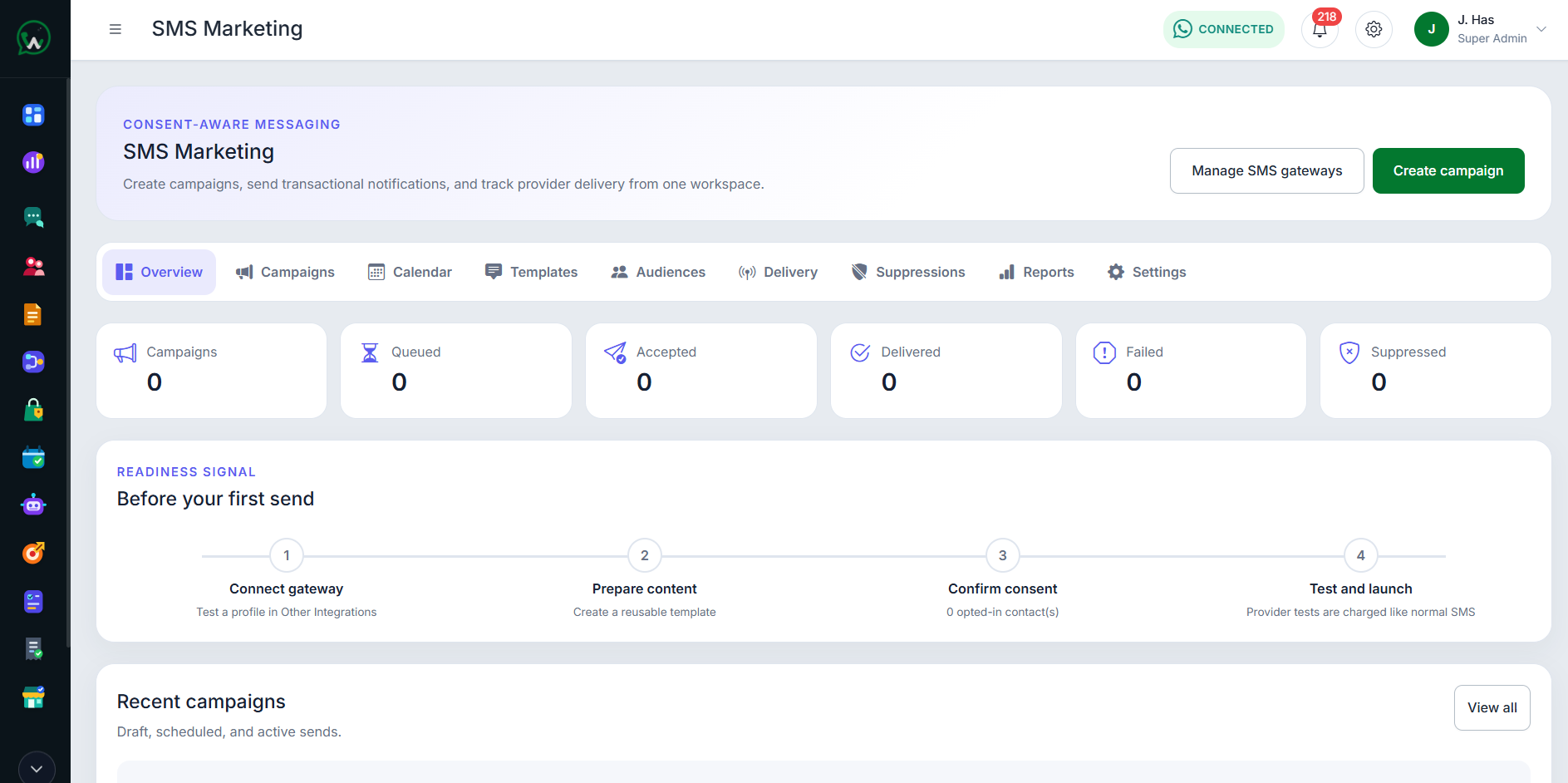Click the Failed exclamation stat icon

coord(1104,352)
